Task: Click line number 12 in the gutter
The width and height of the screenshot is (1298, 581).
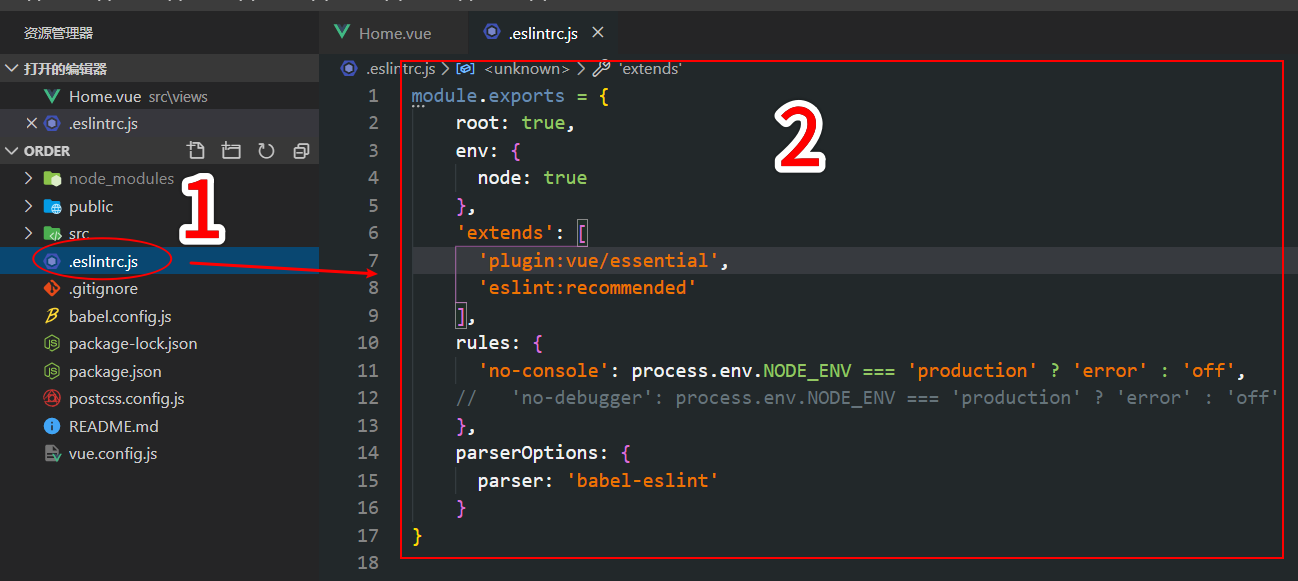Action: 368,398
